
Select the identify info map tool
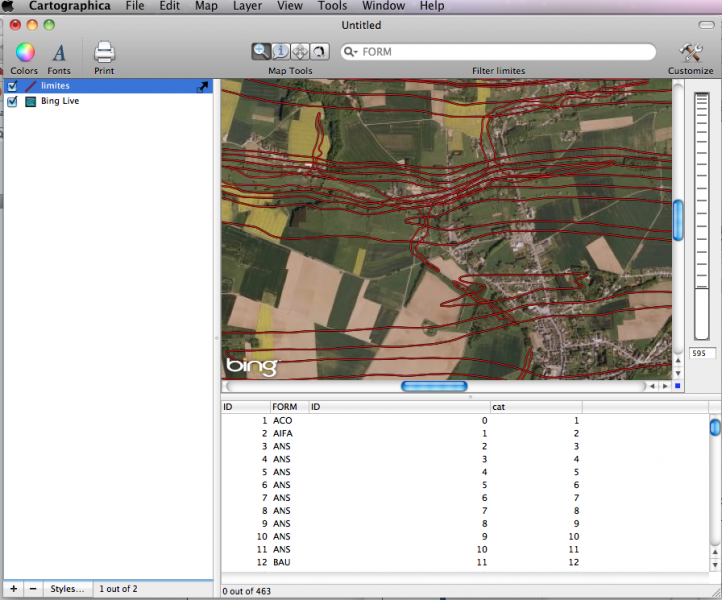click(280, 52)
